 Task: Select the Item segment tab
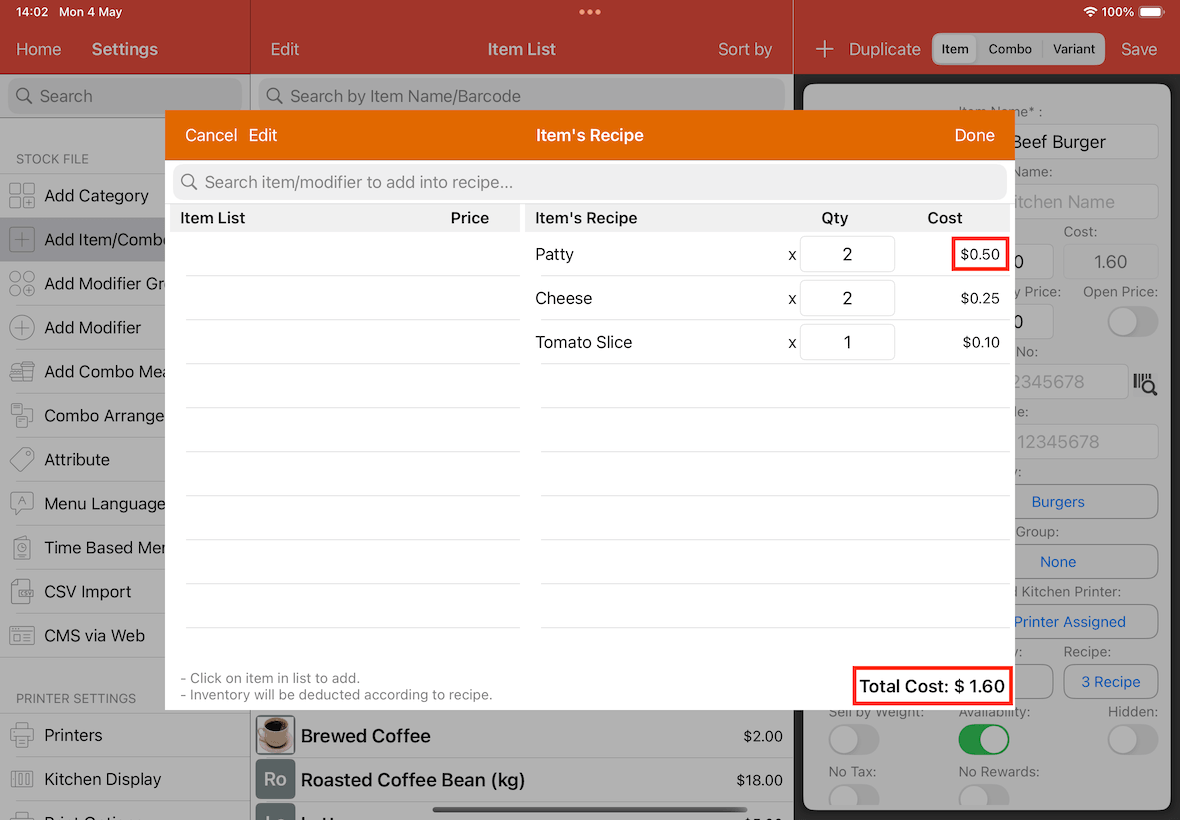point(954,49)
